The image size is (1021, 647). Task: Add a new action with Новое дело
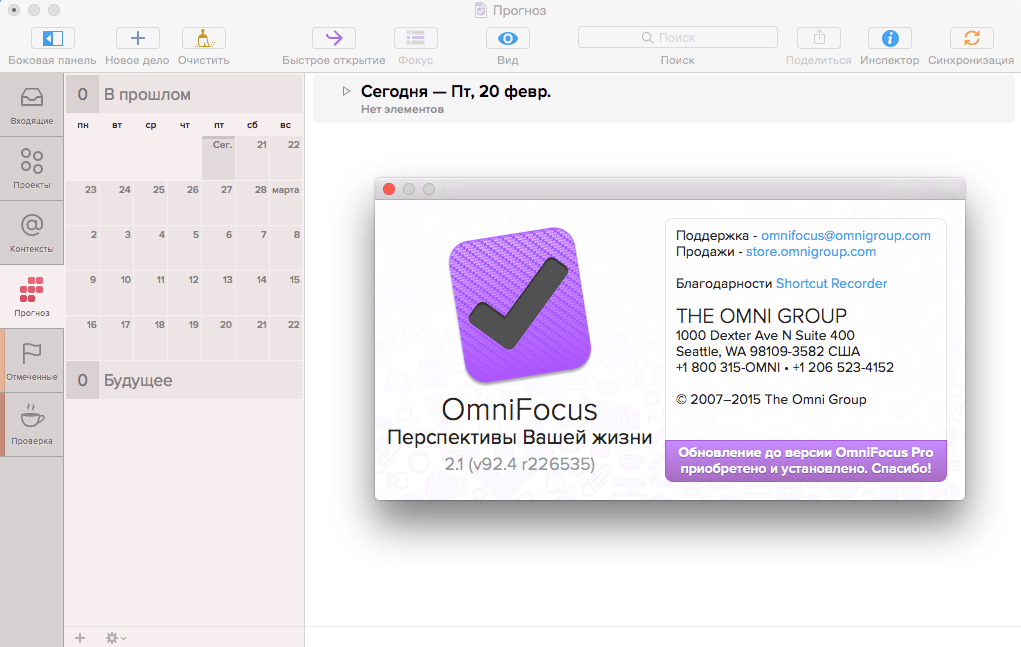coord(137,38)
